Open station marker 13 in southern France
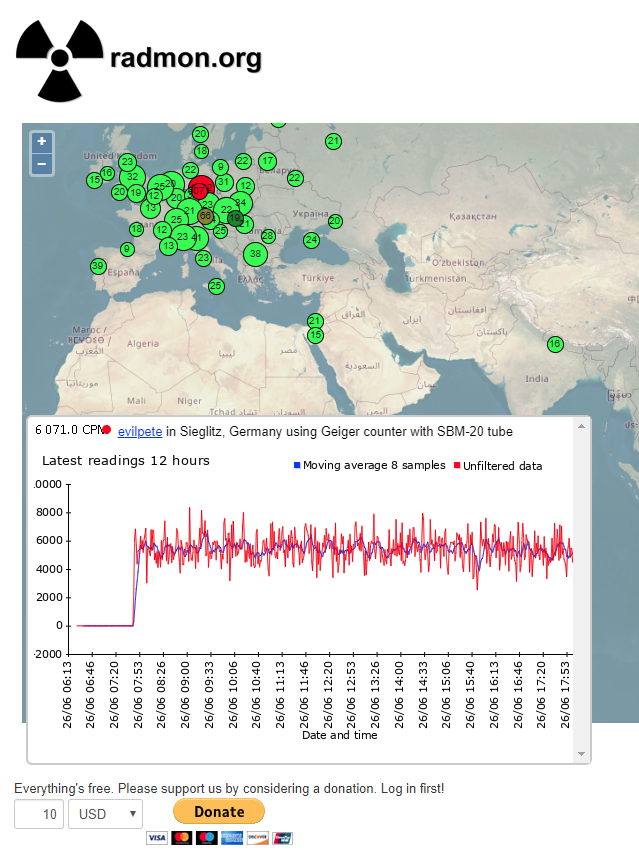This screenshot has width=639, height=862. [x=169, y=246]
